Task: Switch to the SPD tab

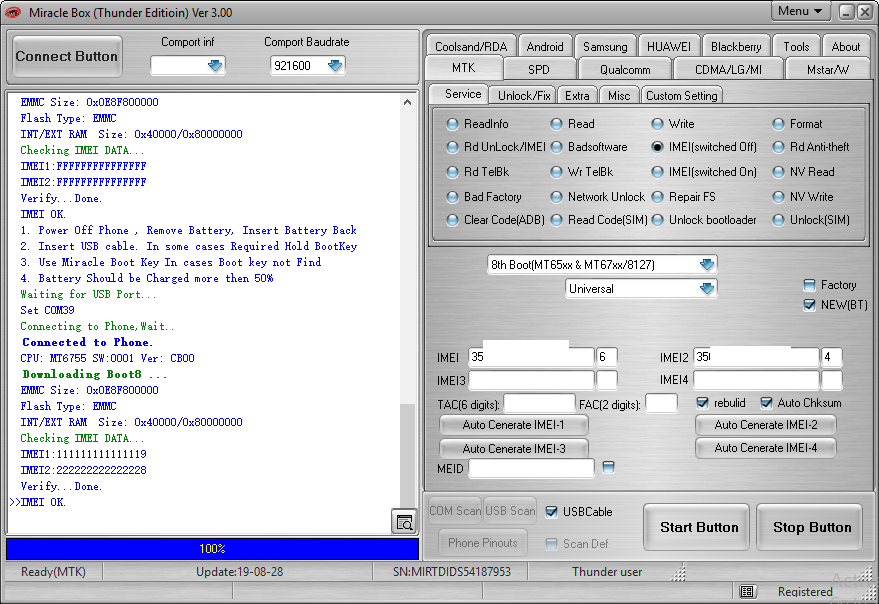Action: click(539, 70)
